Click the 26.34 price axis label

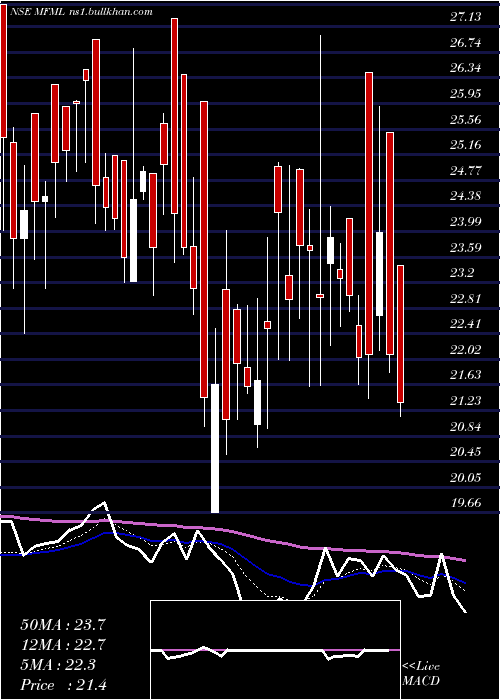click(465, 68)
